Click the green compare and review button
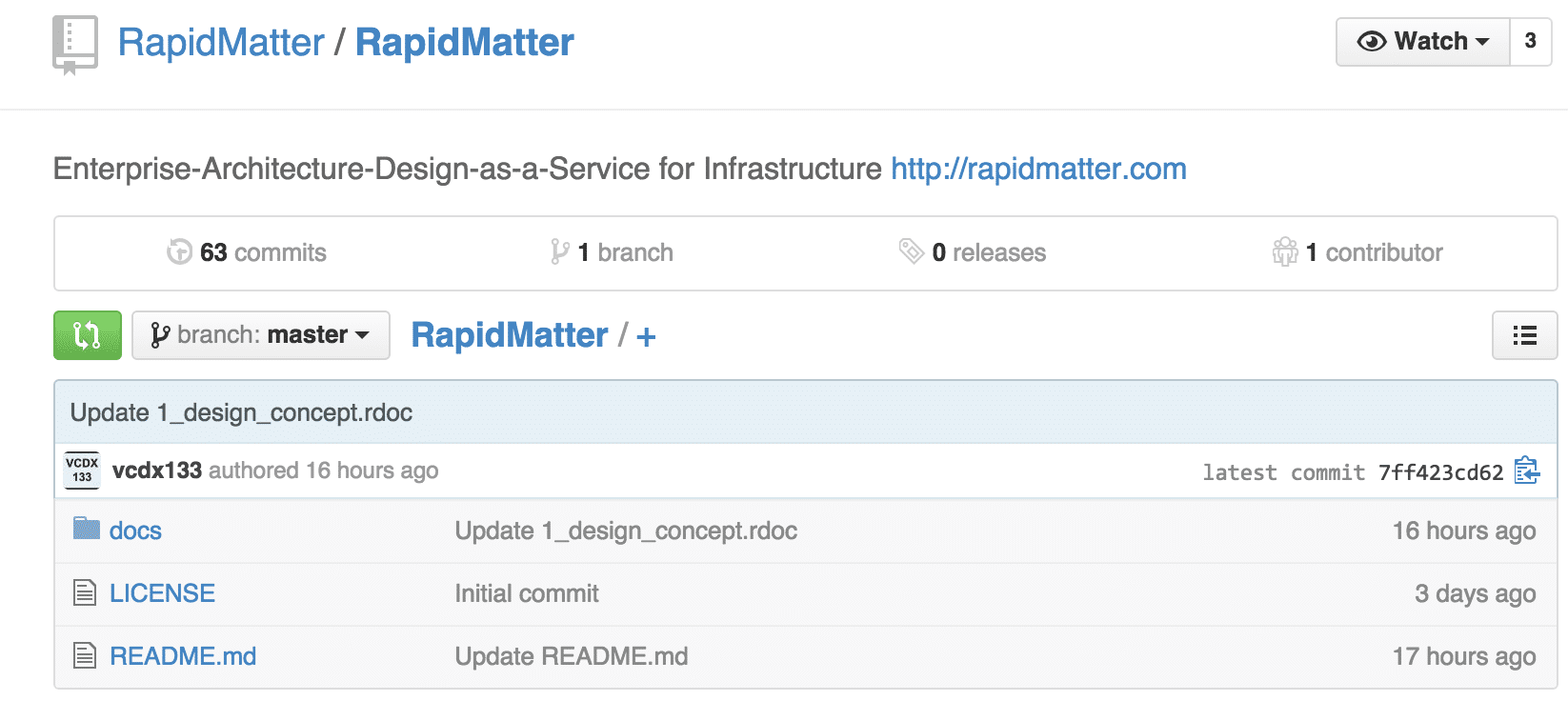This screenshot has width=1568, height=701. [x=87, y=335]
